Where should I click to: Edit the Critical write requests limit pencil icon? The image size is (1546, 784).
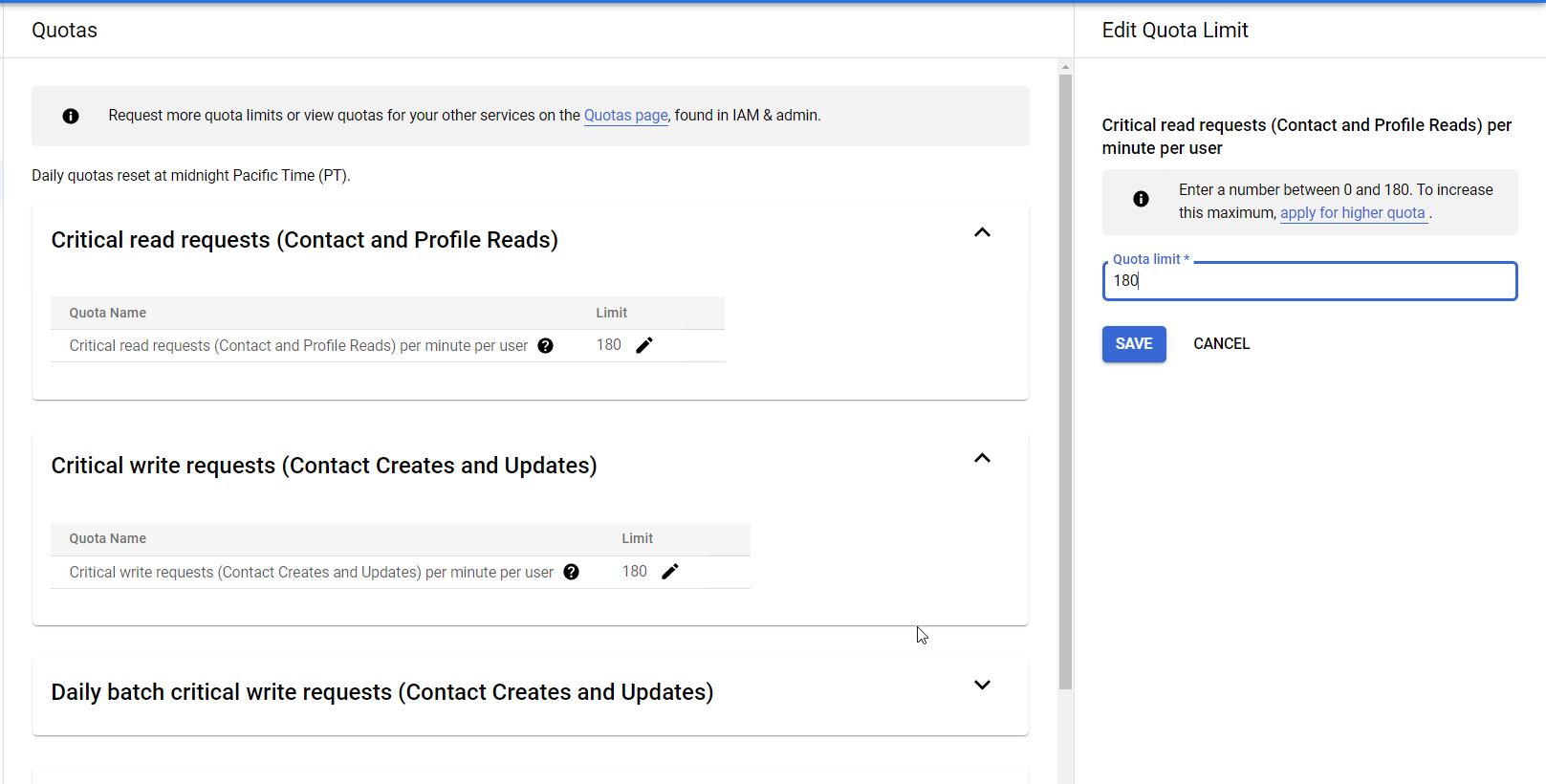670,571
